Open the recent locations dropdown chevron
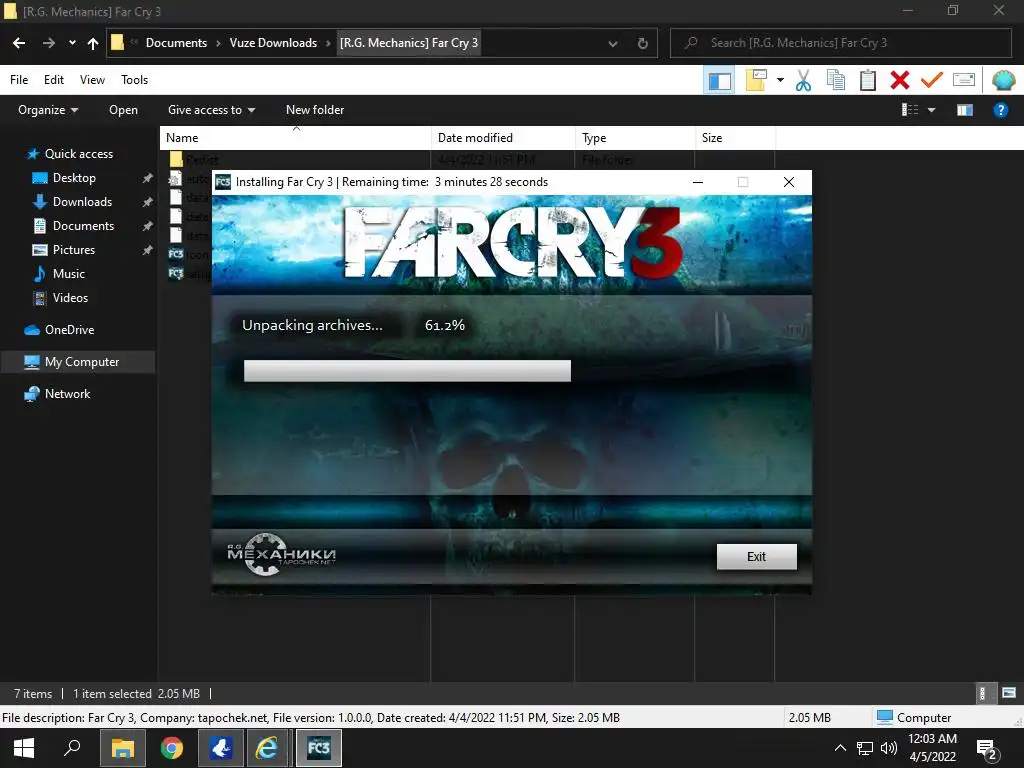The image size is (1024, 768). point(72,43)
